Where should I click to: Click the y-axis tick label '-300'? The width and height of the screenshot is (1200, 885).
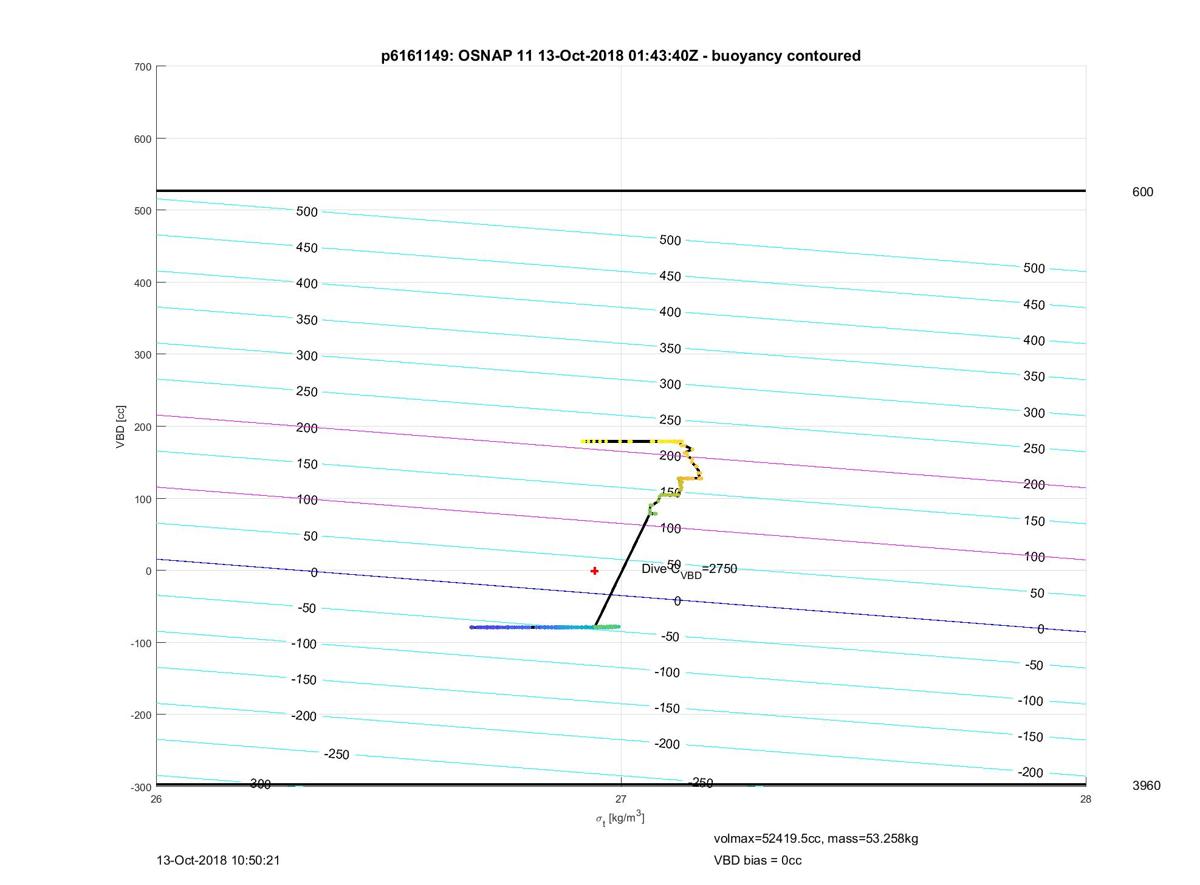[x=140, y=787]
